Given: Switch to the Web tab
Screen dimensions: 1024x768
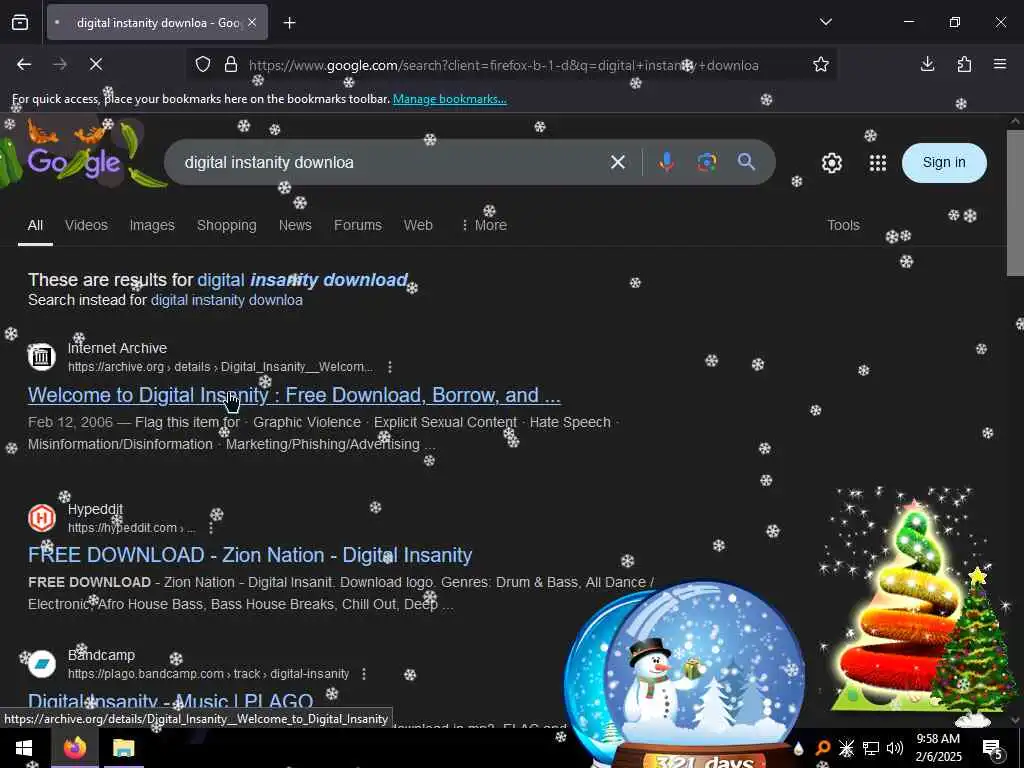Looking at the screenshot, I should click(418, 225).
